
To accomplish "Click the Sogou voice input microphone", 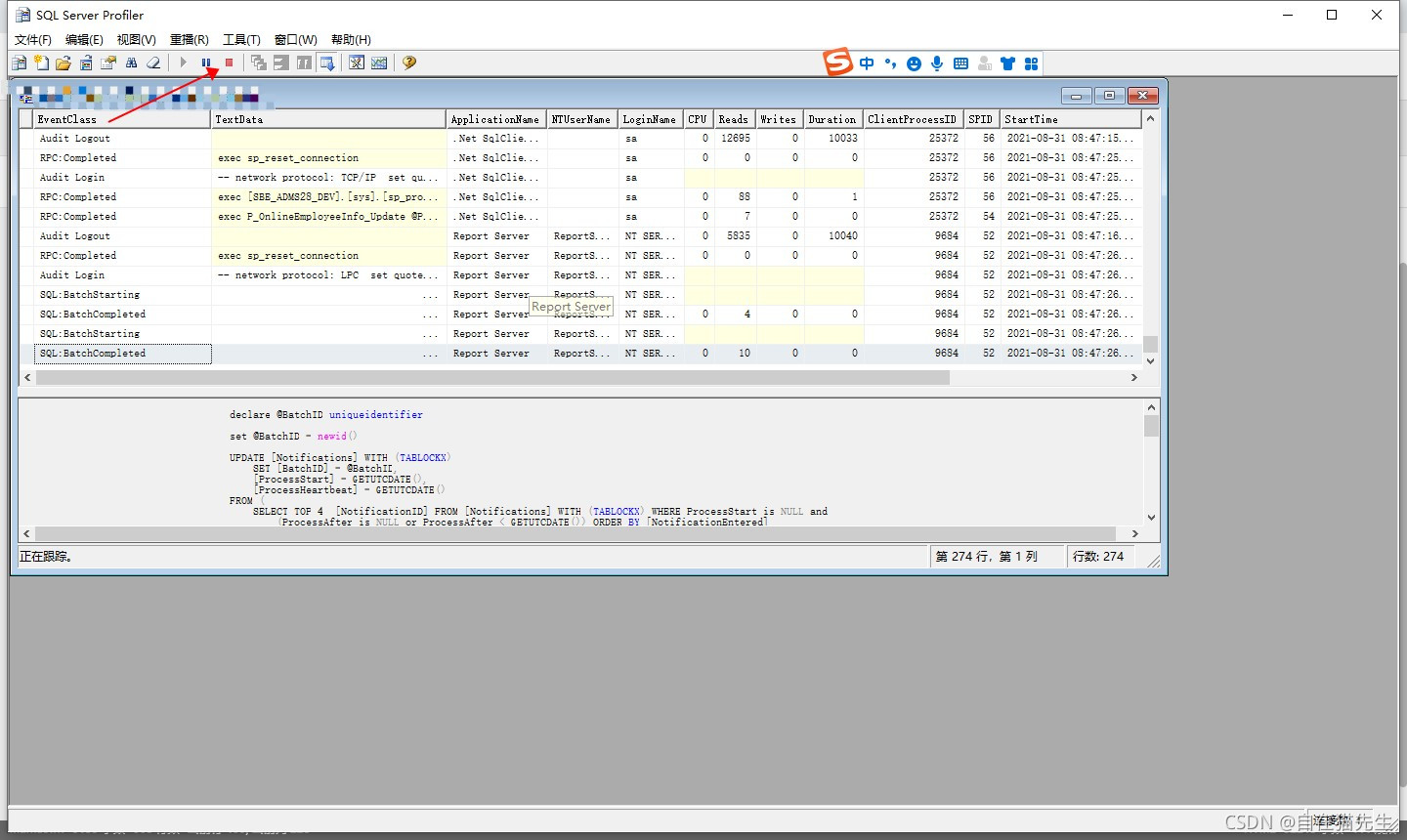I will 937,63.
